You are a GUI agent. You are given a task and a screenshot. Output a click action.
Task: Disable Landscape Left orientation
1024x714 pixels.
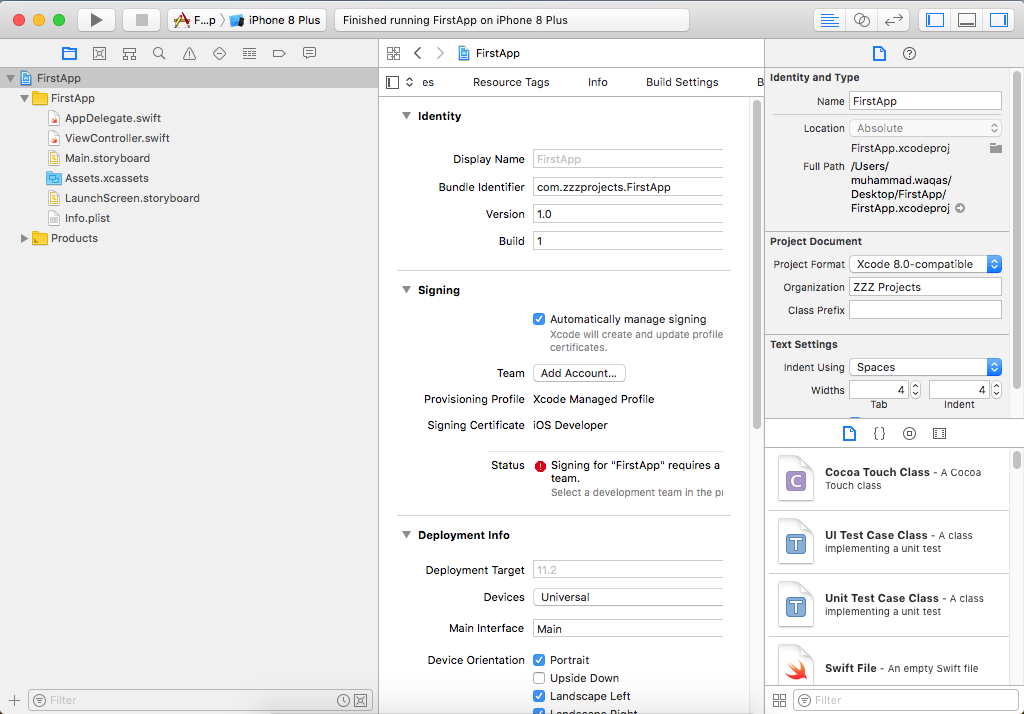[539, 696]
